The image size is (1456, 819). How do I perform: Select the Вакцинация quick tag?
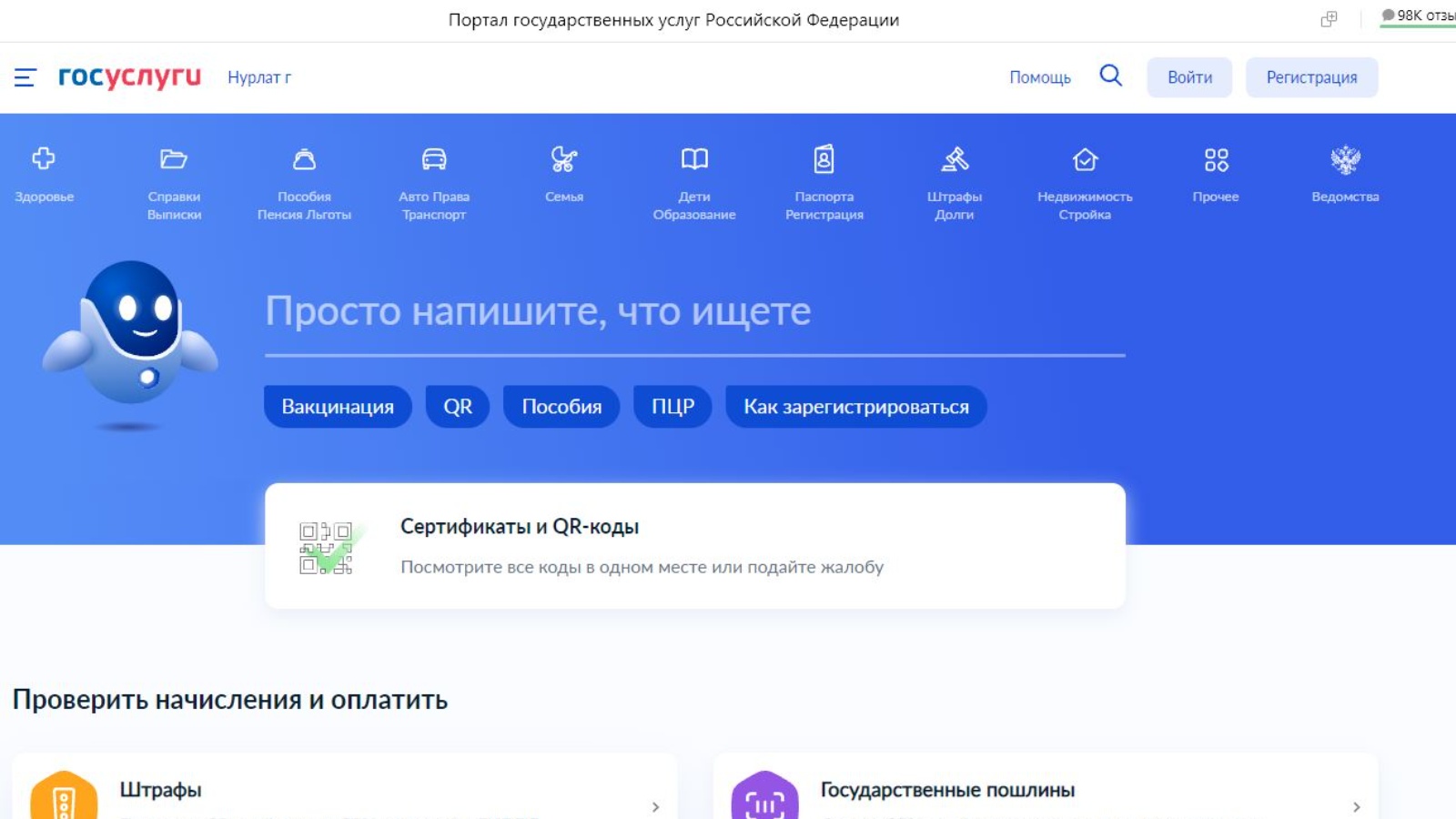[x=338, y=407]
